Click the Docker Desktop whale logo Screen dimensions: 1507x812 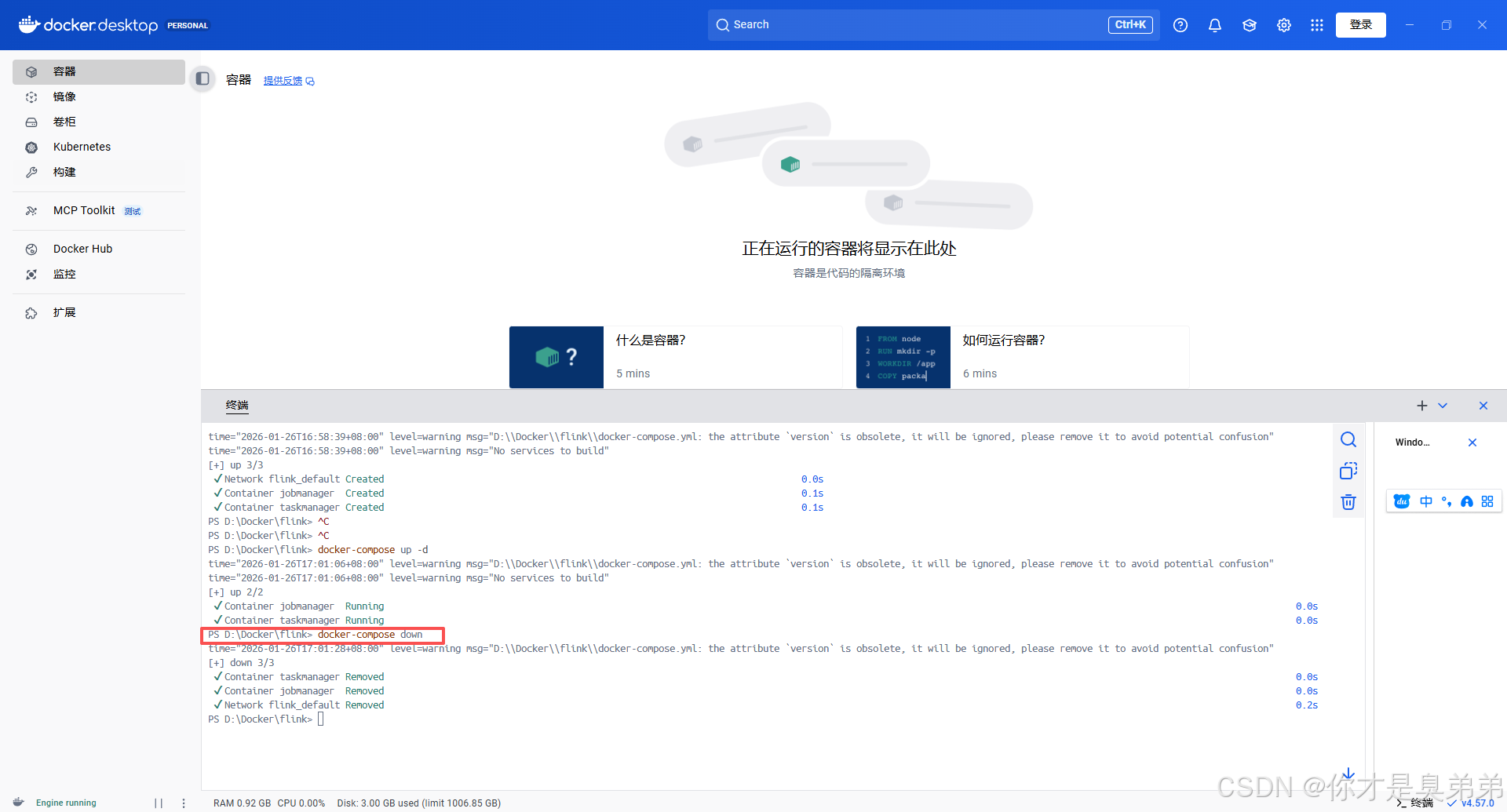click(29, 25)
